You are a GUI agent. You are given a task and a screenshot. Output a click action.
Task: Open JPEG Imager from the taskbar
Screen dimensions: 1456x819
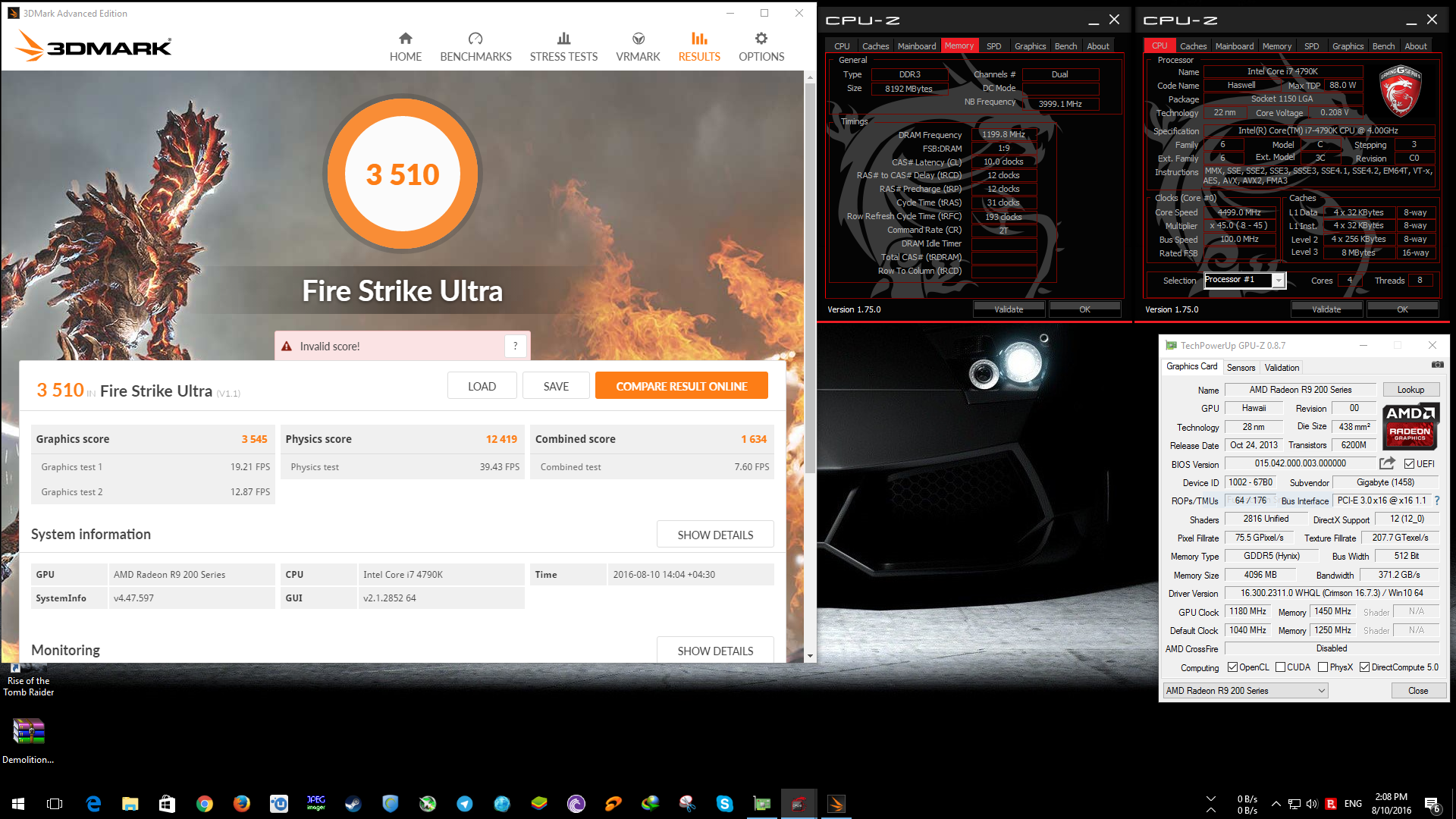[x=316, y=804]
